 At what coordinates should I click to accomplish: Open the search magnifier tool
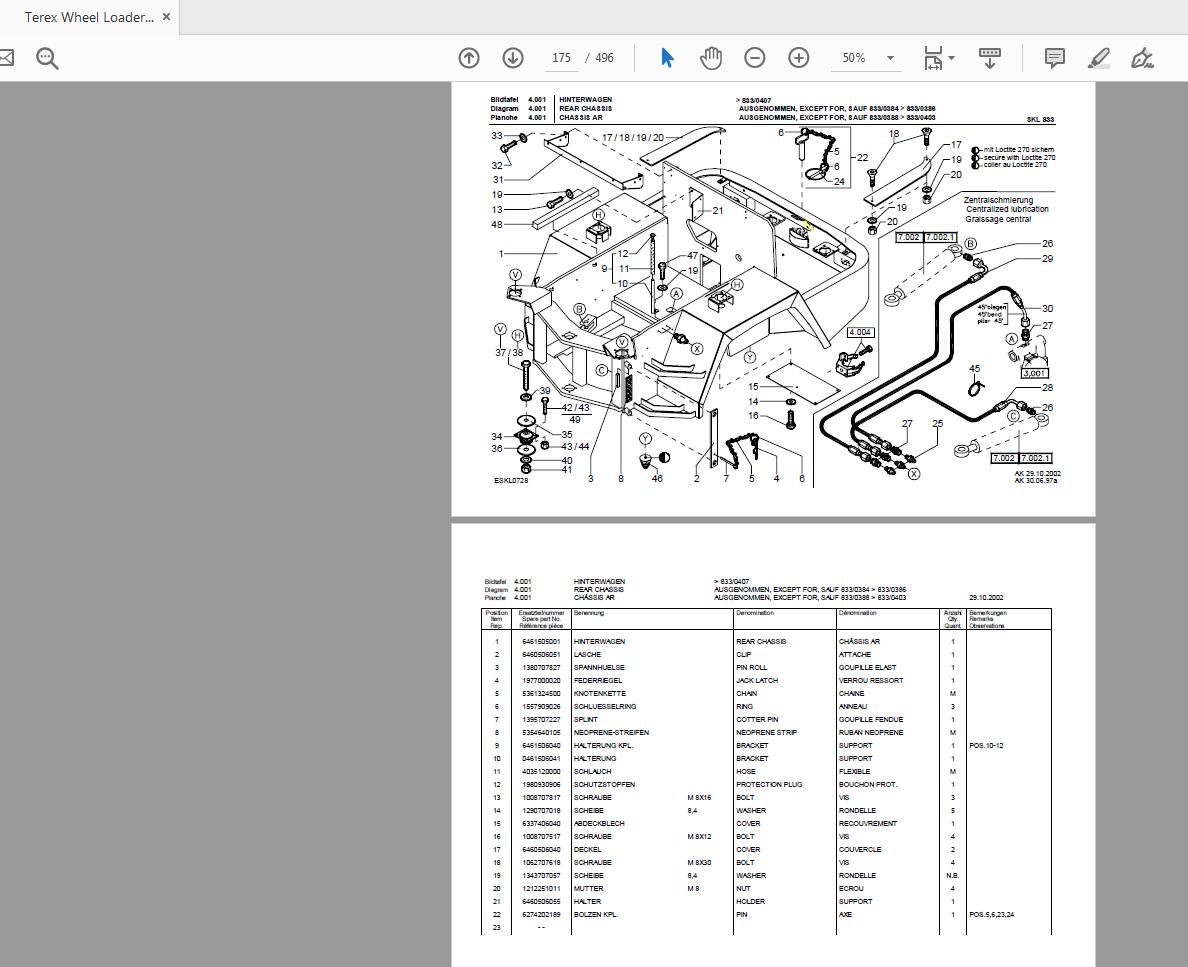(46, 58)
